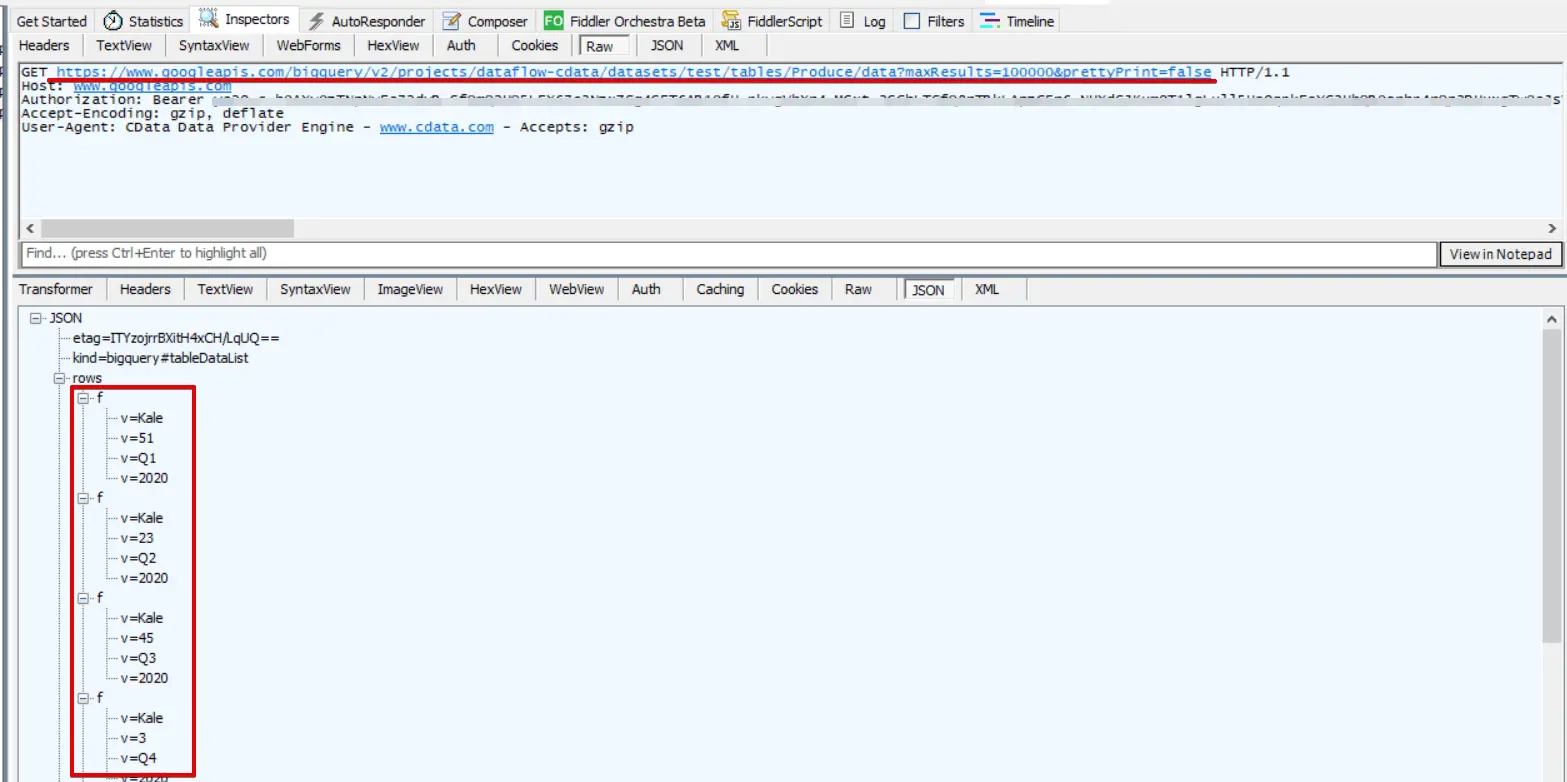Open the www.cdata.com link in User-Agent
Screen dimensions: 1567x782
click(437, 127)
